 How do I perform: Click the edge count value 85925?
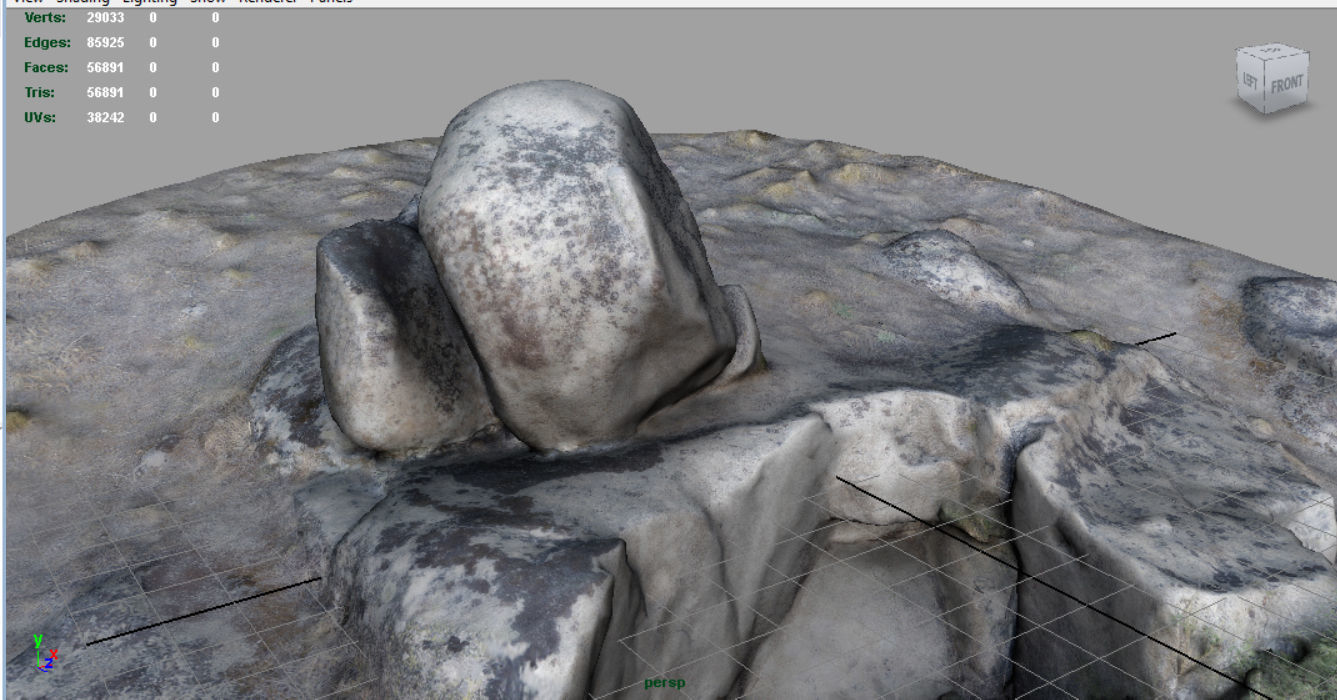tap(105, 43)
